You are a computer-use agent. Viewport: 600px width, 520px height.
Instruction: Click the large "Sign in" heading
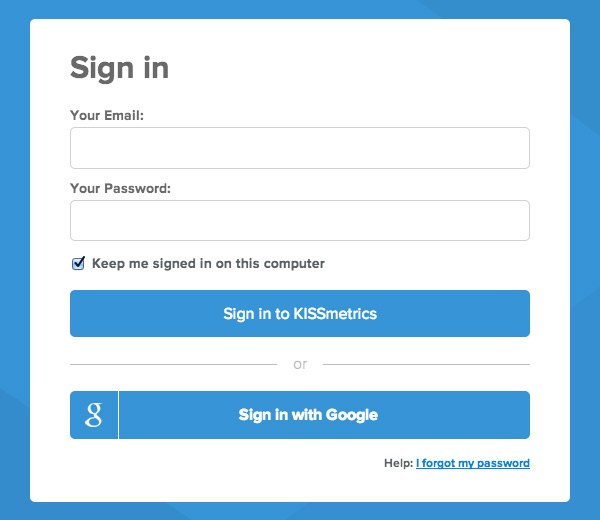click(x=119, y=68)
